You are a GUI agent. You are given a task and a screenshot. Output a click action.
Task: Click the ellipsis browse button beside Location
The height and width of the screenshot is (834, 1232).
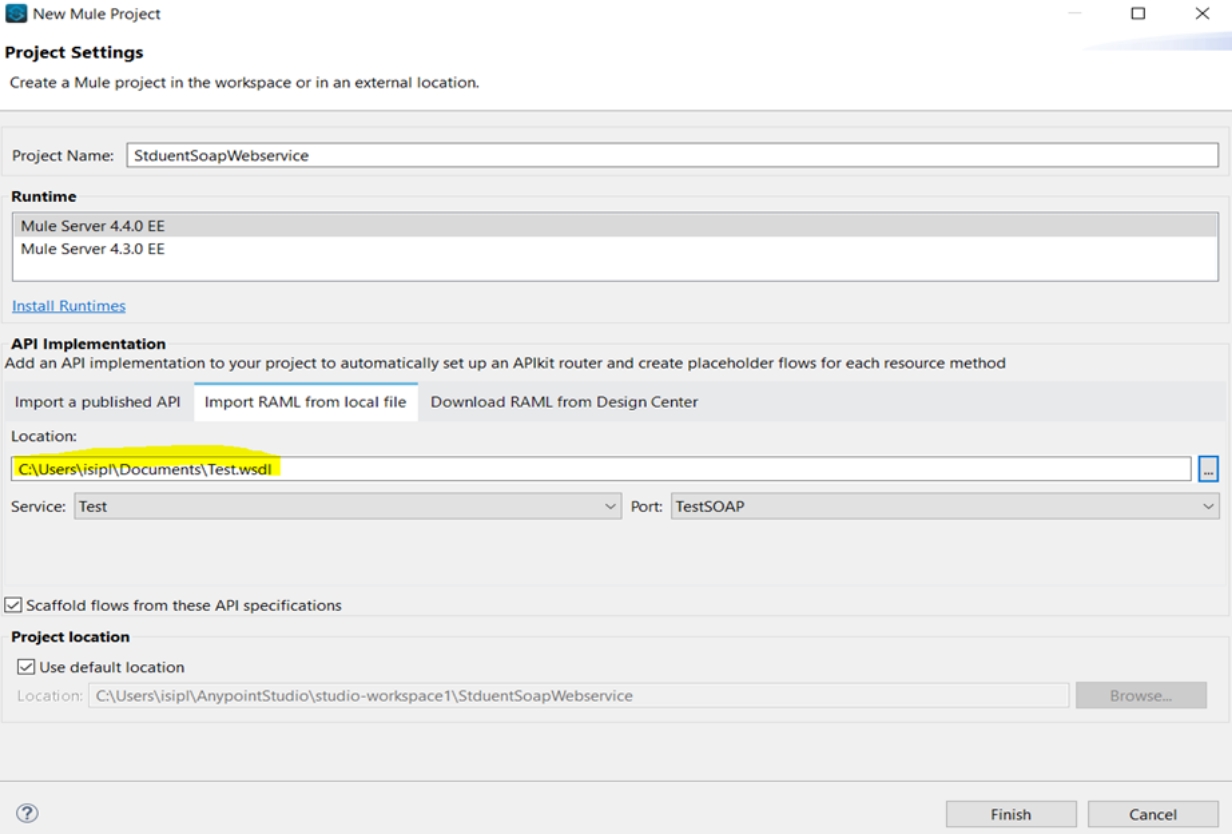click(x=1208, y=468)
